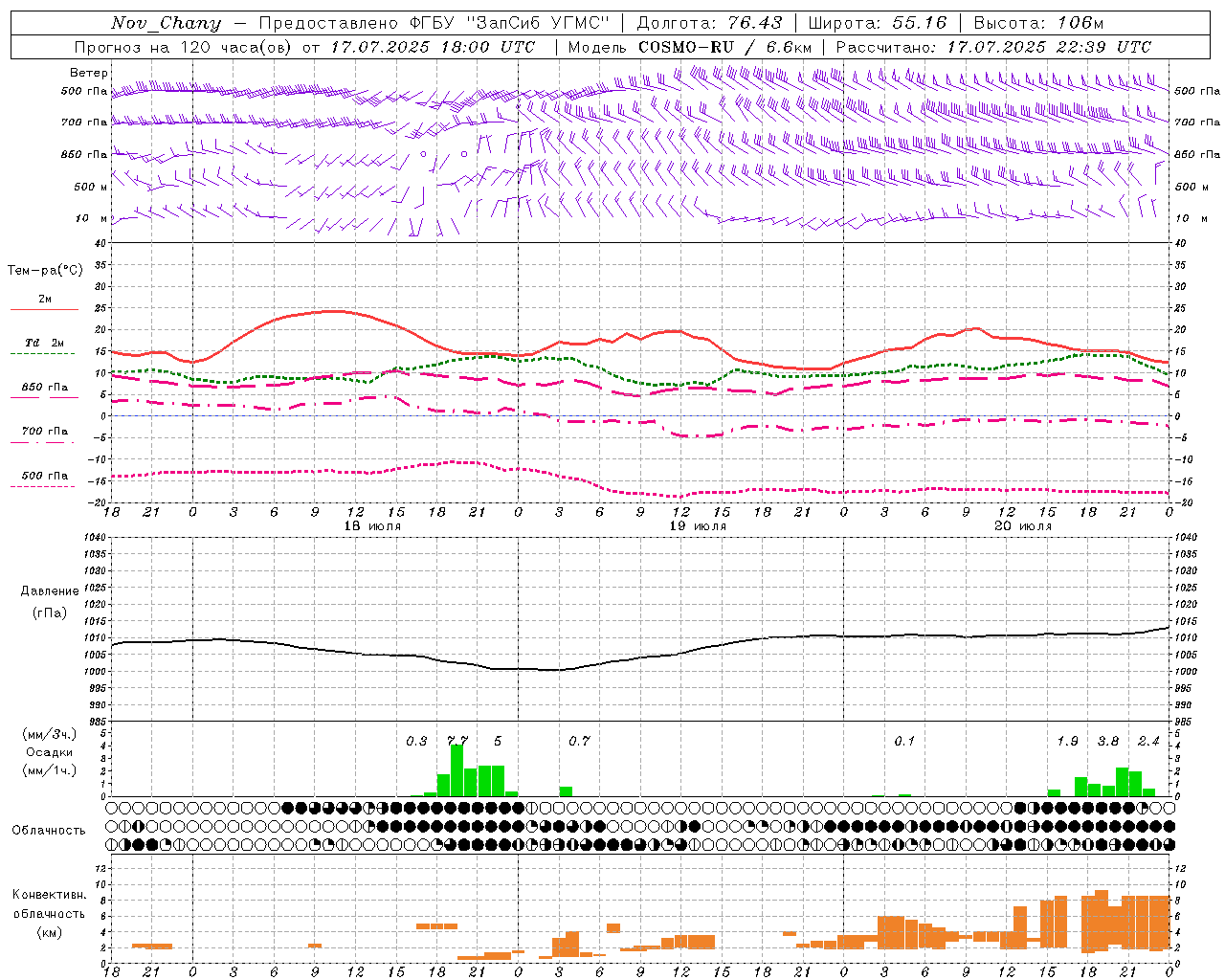Click the Тем-ра(°C) axis label

[x=45, y=271]
